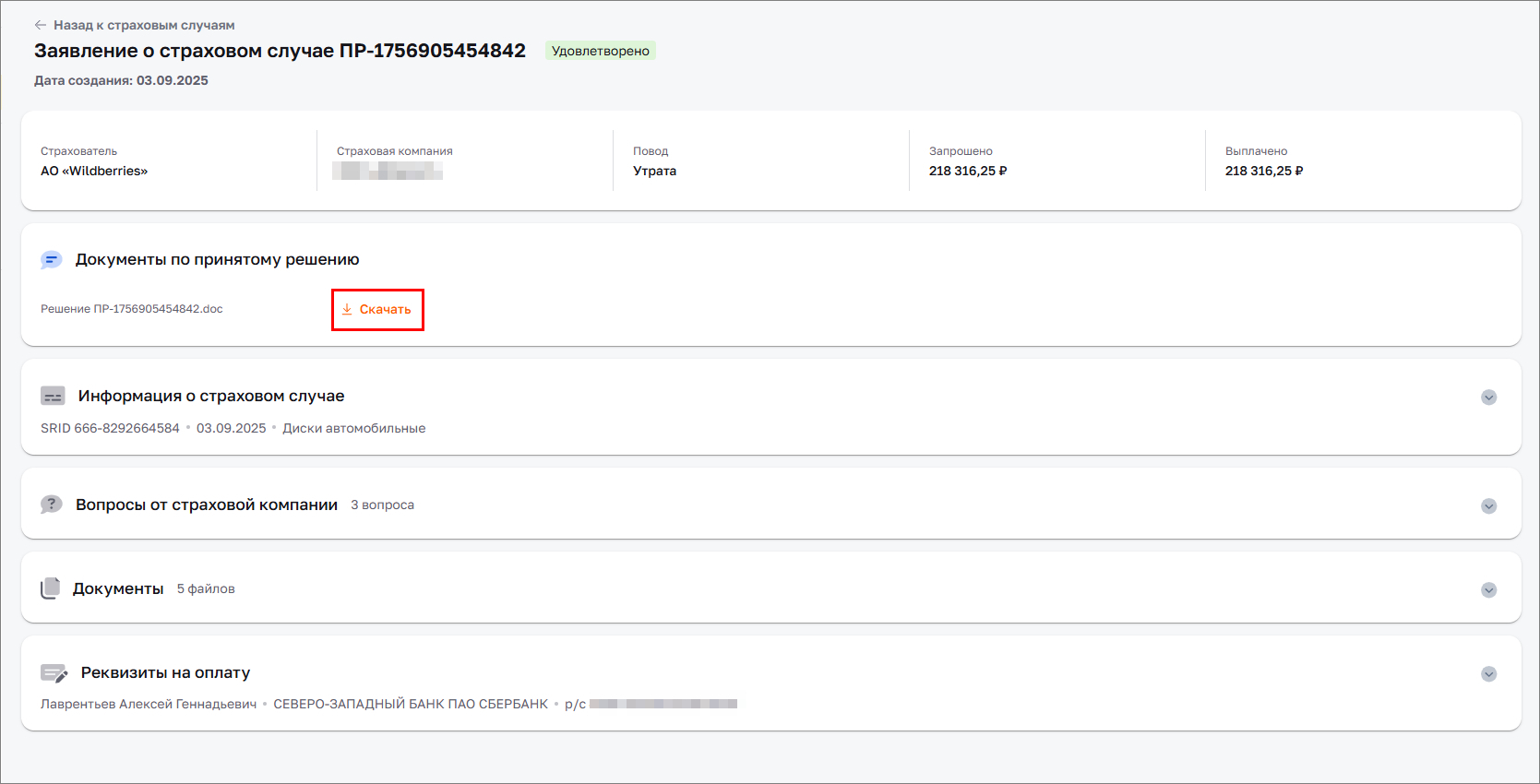Click the 'Реквизиты на оплату' heading
Image resolution: width=1540 pixels, height=784 pixels.
[165, 672]
